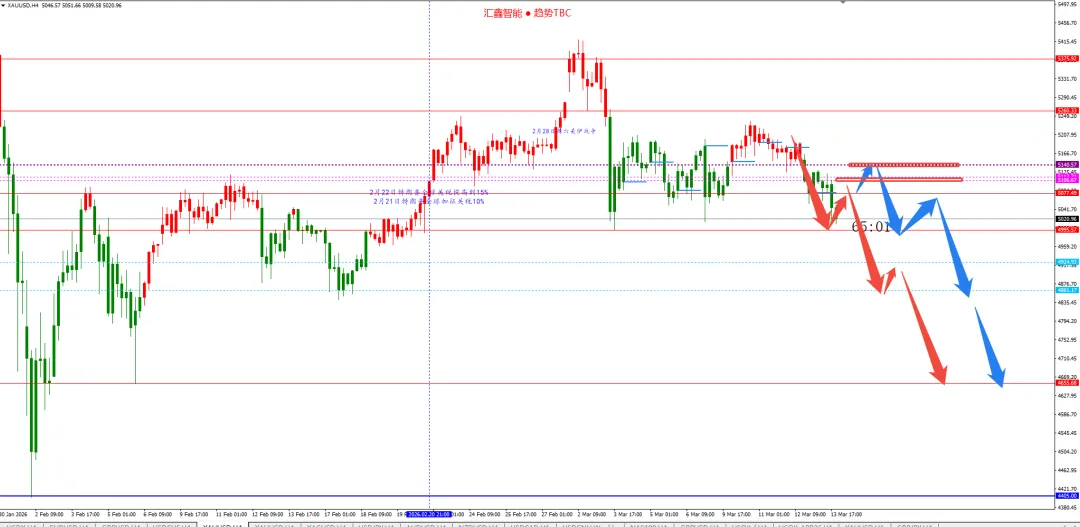Viewport: 1080px width, 527px height.
Task: Select the 5375.92 red price tag
Action: coord(1066,59)
